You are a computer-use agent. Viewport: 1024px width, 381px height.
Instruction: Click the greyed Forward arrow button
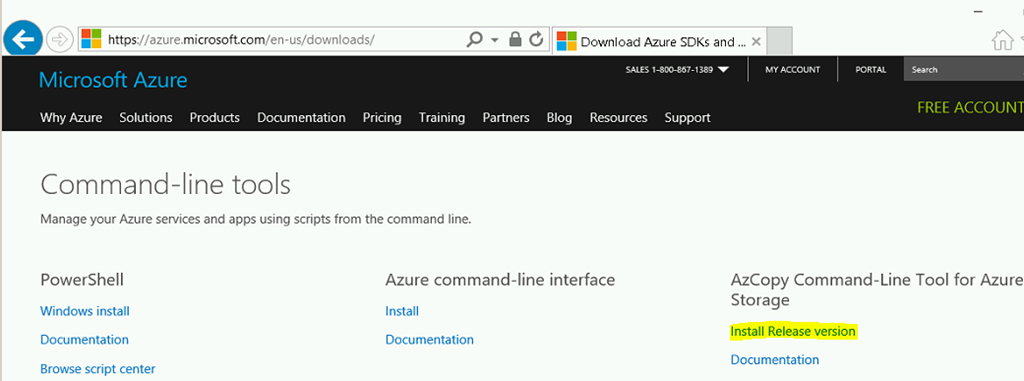[60, 40]
